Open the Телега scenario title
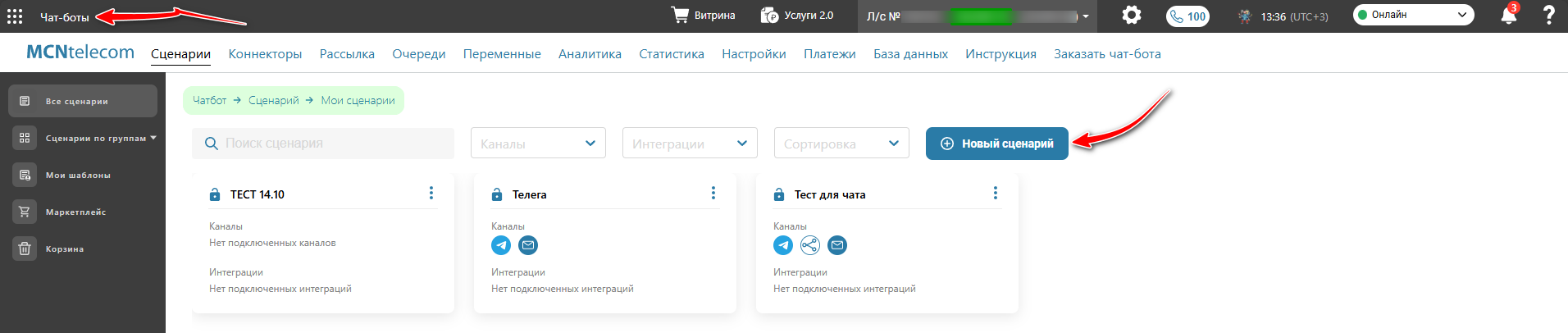This screenshot has height=333, width=1568. (529, 194)
